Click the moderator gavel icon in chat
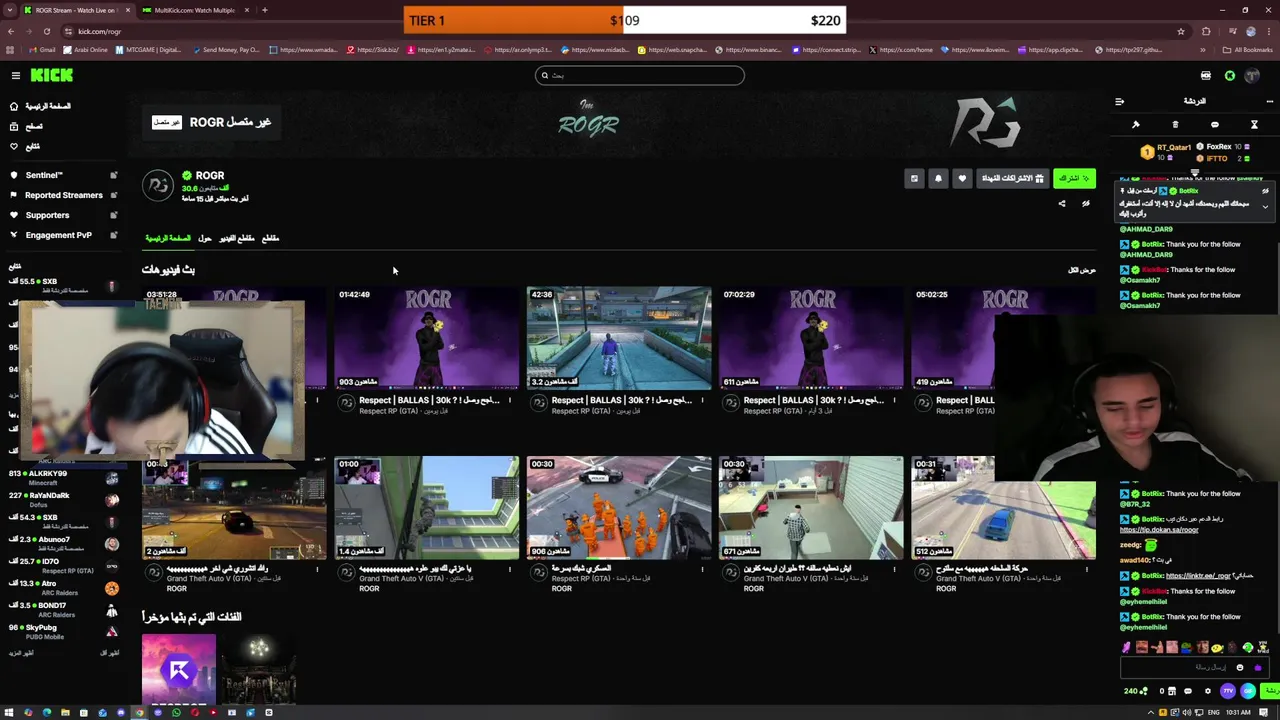 (x=1136, y=125)
